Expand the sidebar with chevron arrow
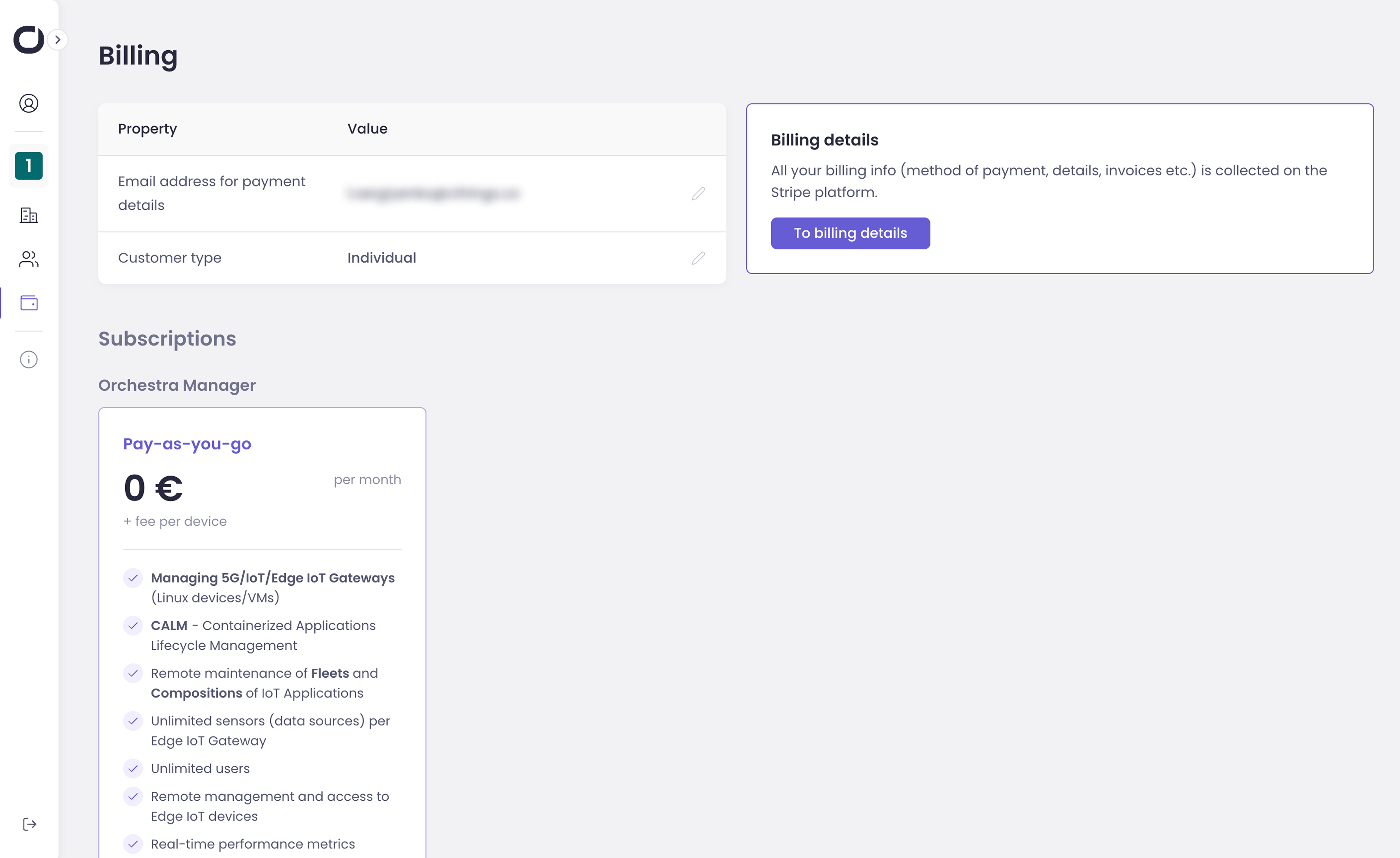The height and width of the screenshot is (858, 1400). [58, 40]
